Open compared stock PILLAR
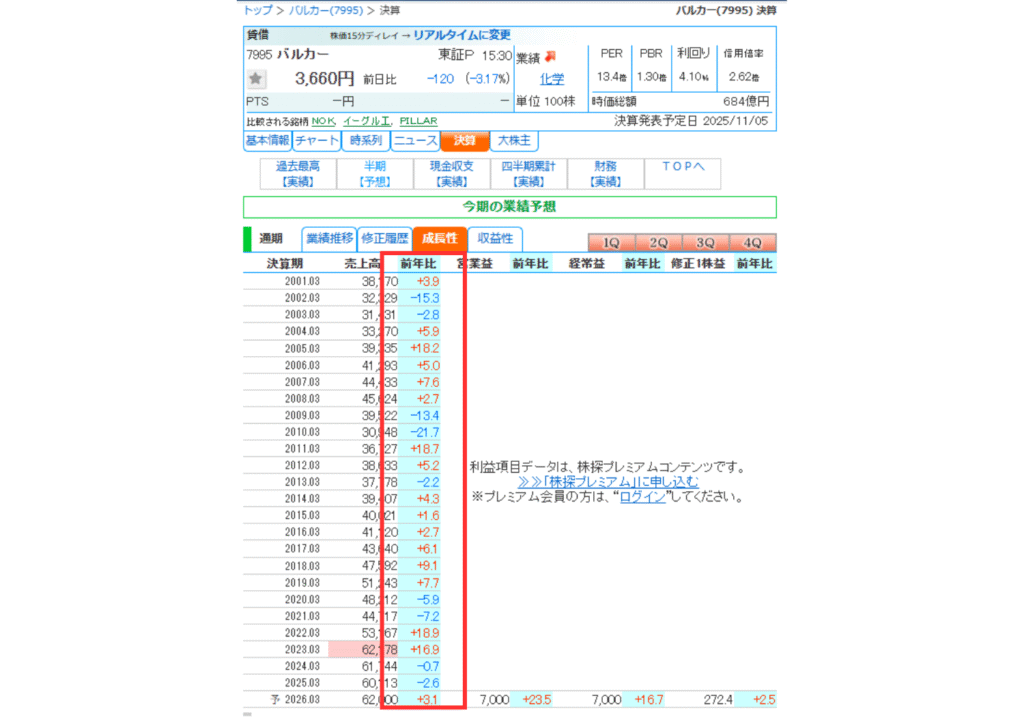Image resolution: width=1024 pixels, height=717 pixels. 418,121
